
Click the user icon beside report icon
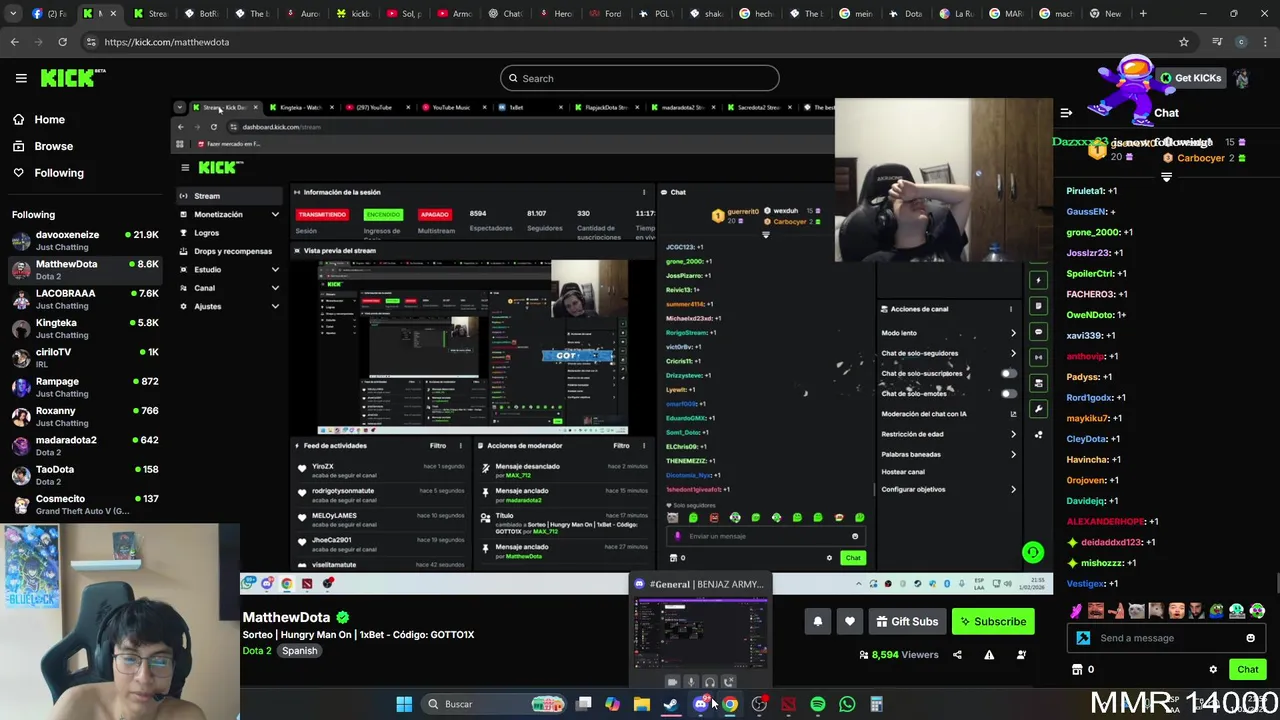click(1021, 655)
